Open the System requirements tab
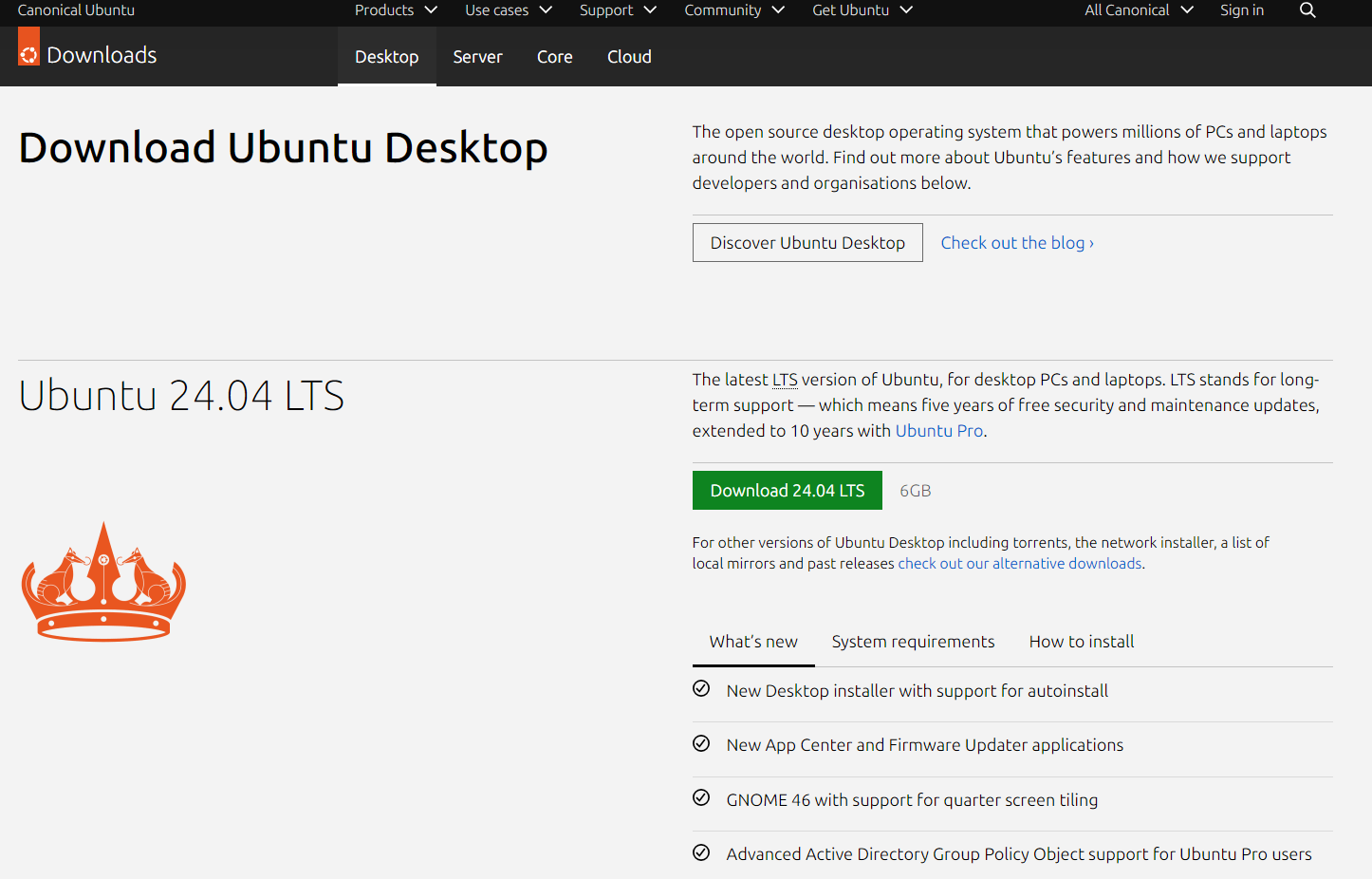The image size is (1372, 879). (913, 642)
